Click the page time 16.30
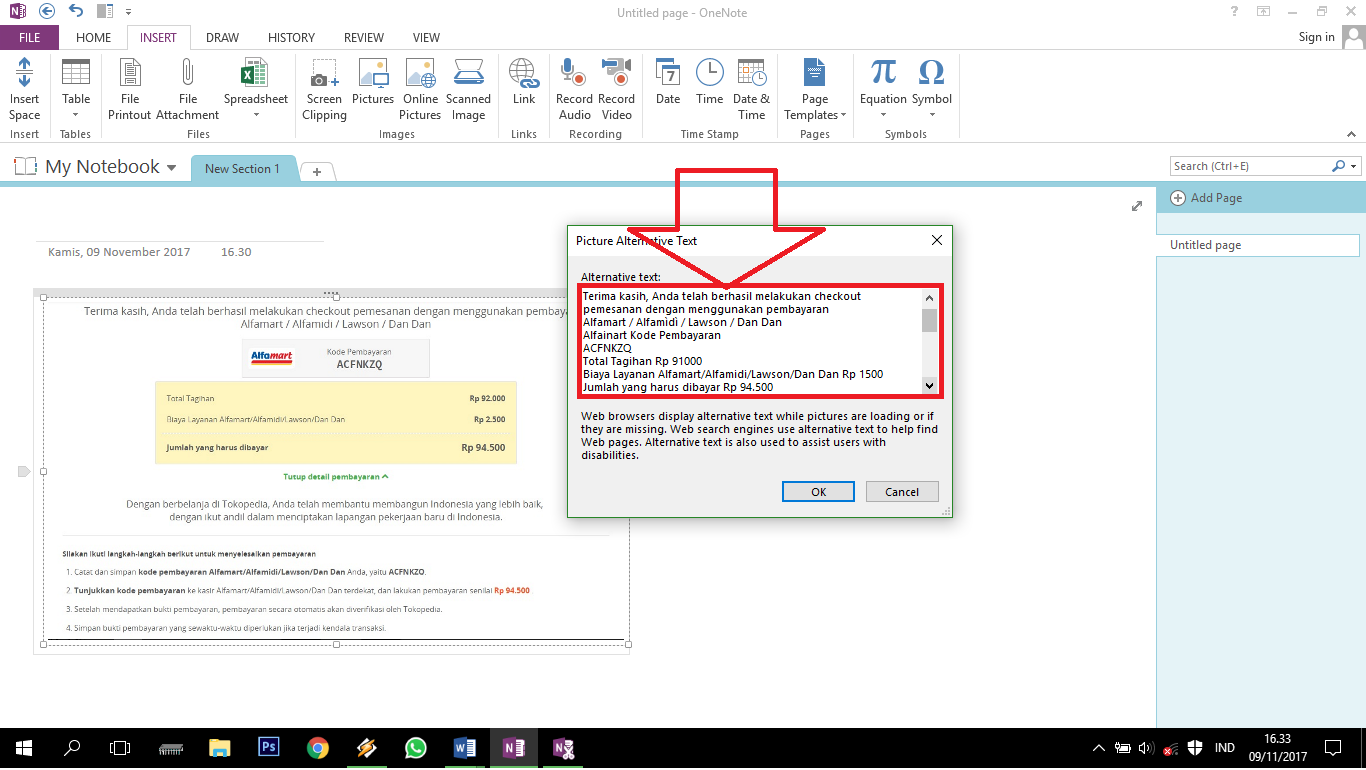This screenshot has width=1366, height=770. coord(236,252)
